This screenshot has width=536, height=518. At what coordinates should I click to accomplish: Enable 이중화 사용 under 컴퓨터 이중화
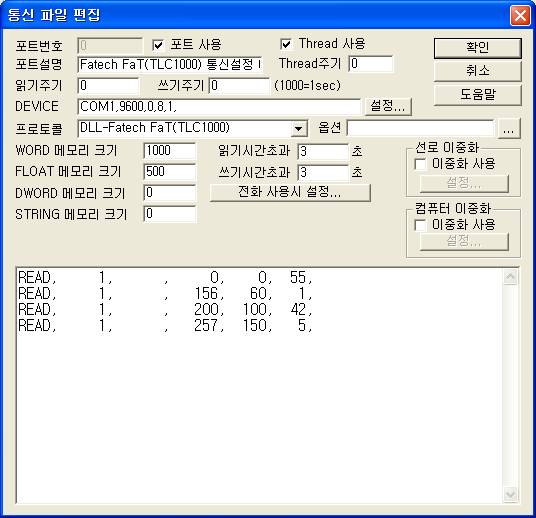pyautogui.click(x=420, y=225)
